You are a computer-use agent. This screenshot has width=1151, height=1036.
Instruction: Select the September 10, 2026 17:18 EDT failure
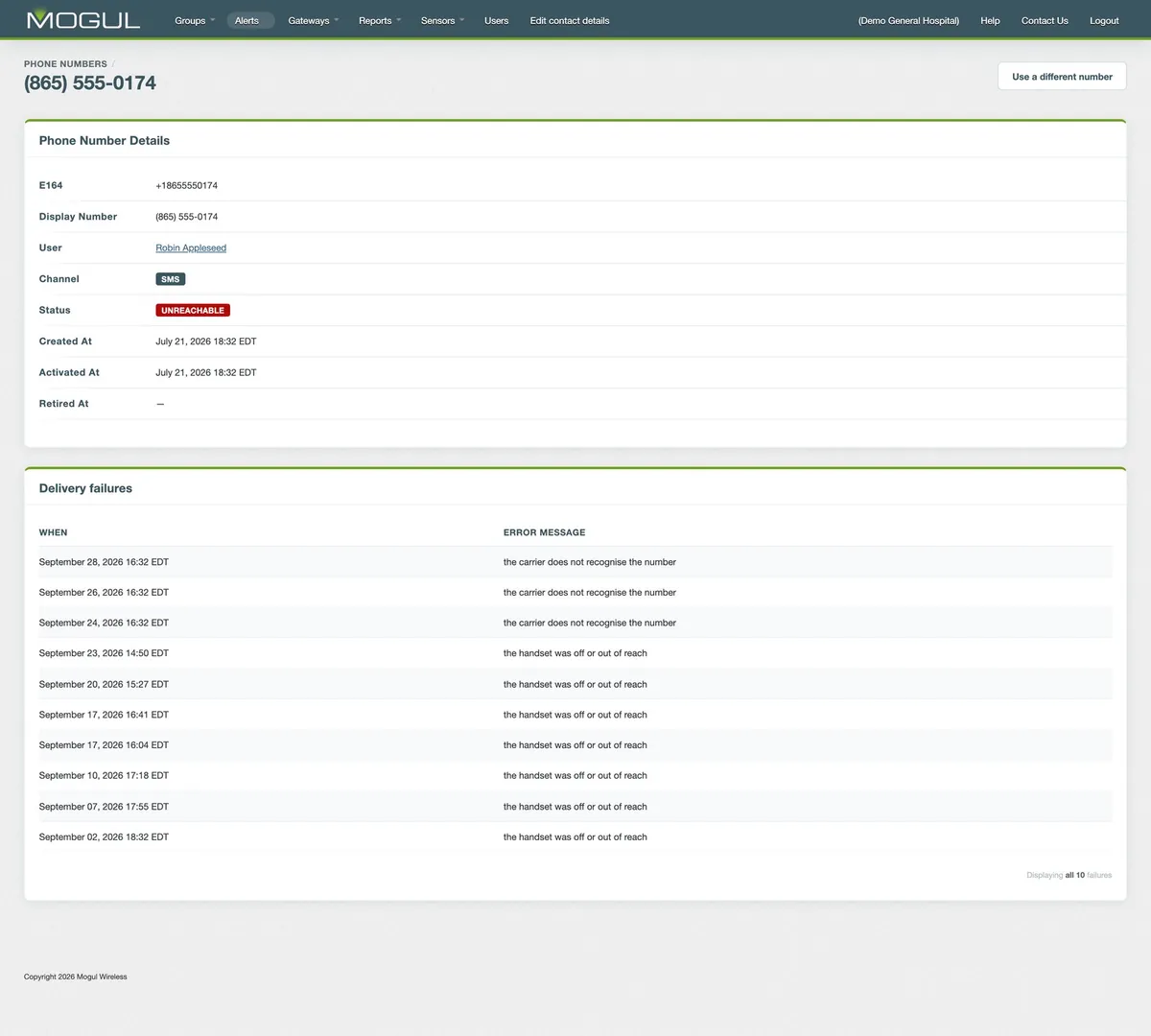click(x=575, y=775)
